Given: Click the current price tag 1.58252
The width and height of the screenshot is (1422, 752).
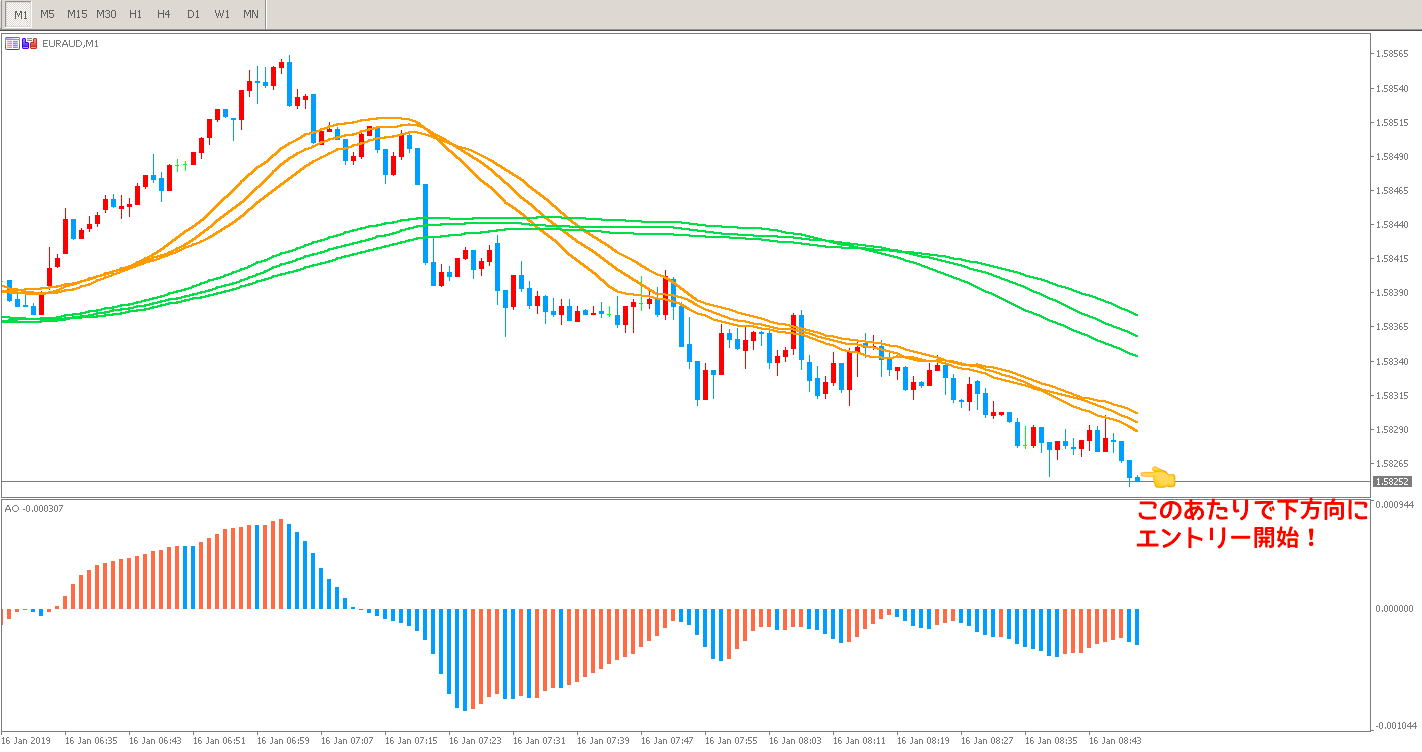Looking at the screenshot, I should click(x=1392, y=481).
